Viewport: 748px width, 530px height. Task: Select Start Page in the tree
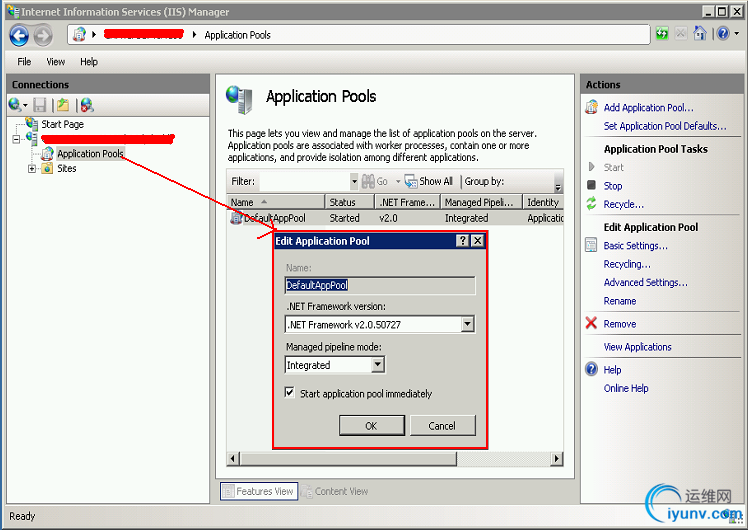pos(62,124)
